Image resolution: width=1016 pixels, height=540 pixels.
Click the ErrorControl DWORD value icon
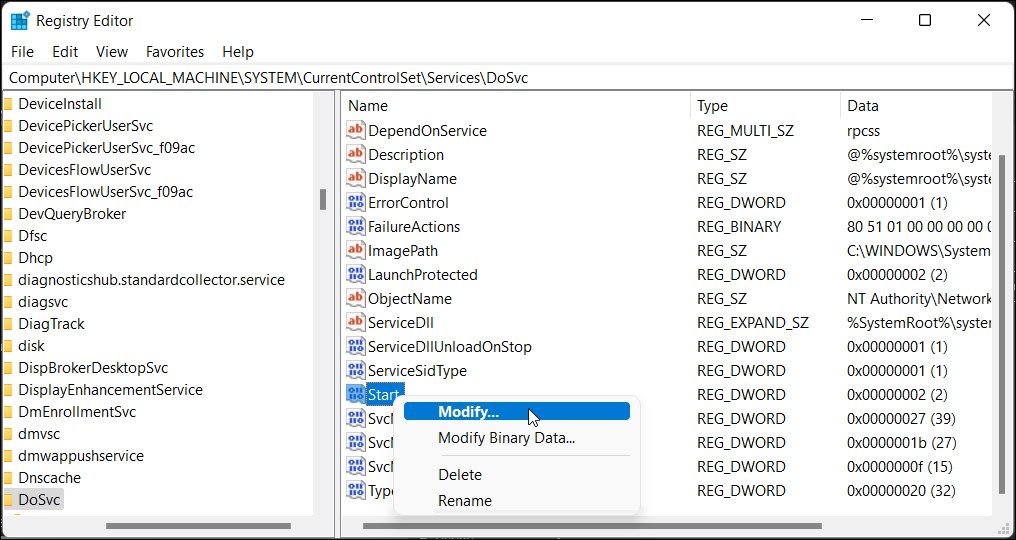pos(356,202)
